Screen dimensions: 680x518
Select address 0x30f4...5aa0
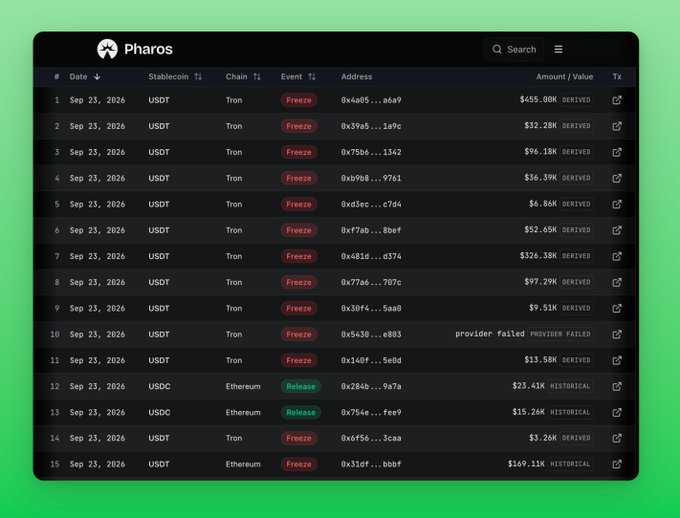click(371, 308)
